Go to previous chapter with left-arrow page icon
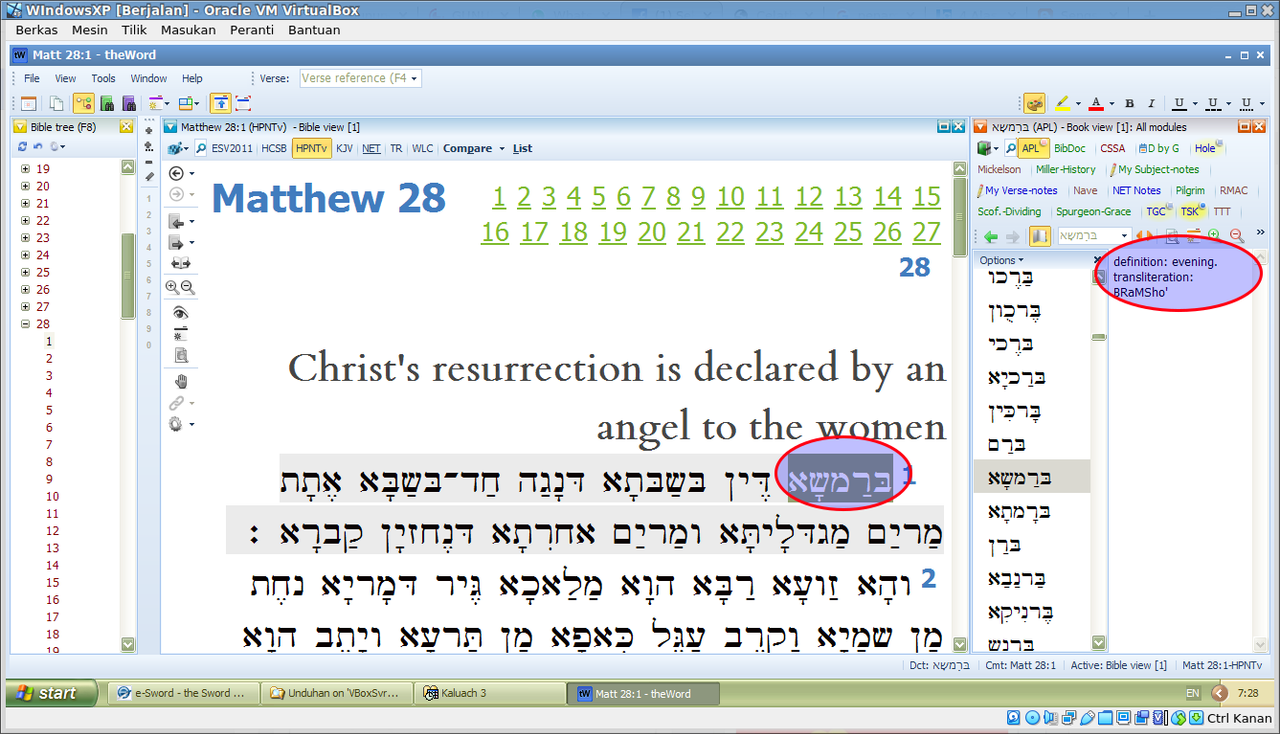 click(178, 222)
